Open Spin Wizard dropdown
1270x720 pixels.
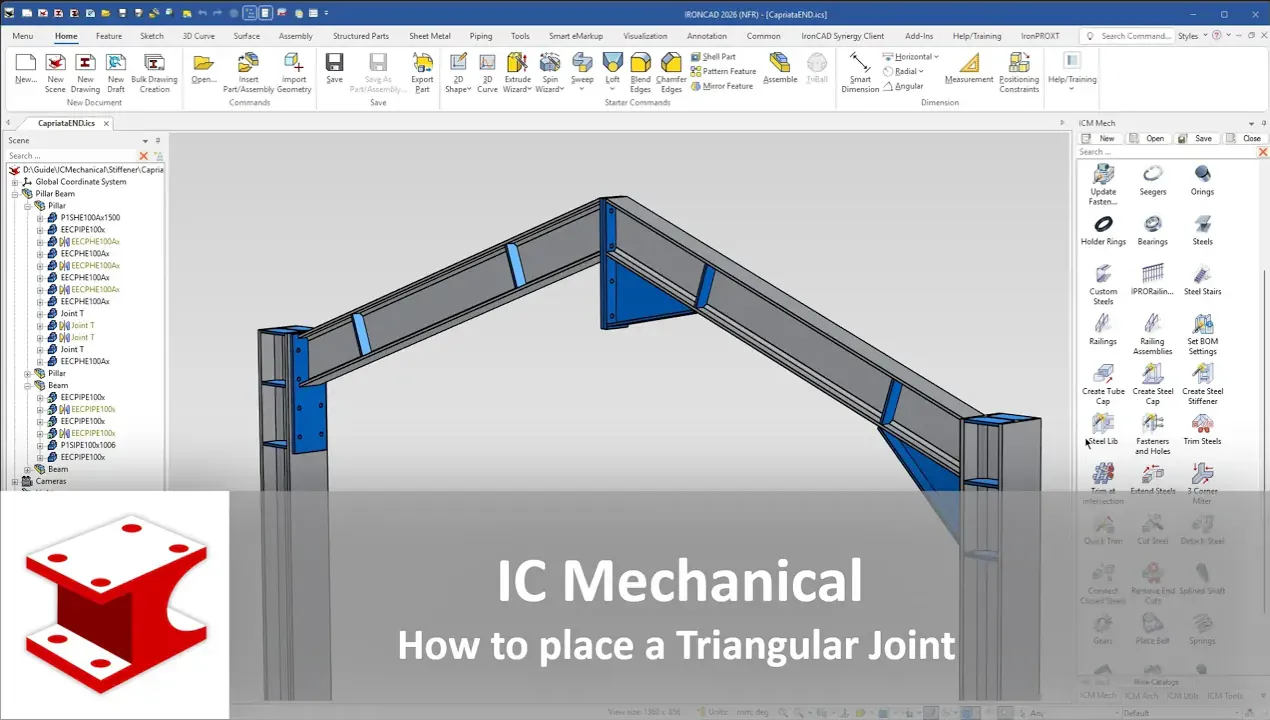click(x=561, y=89)
